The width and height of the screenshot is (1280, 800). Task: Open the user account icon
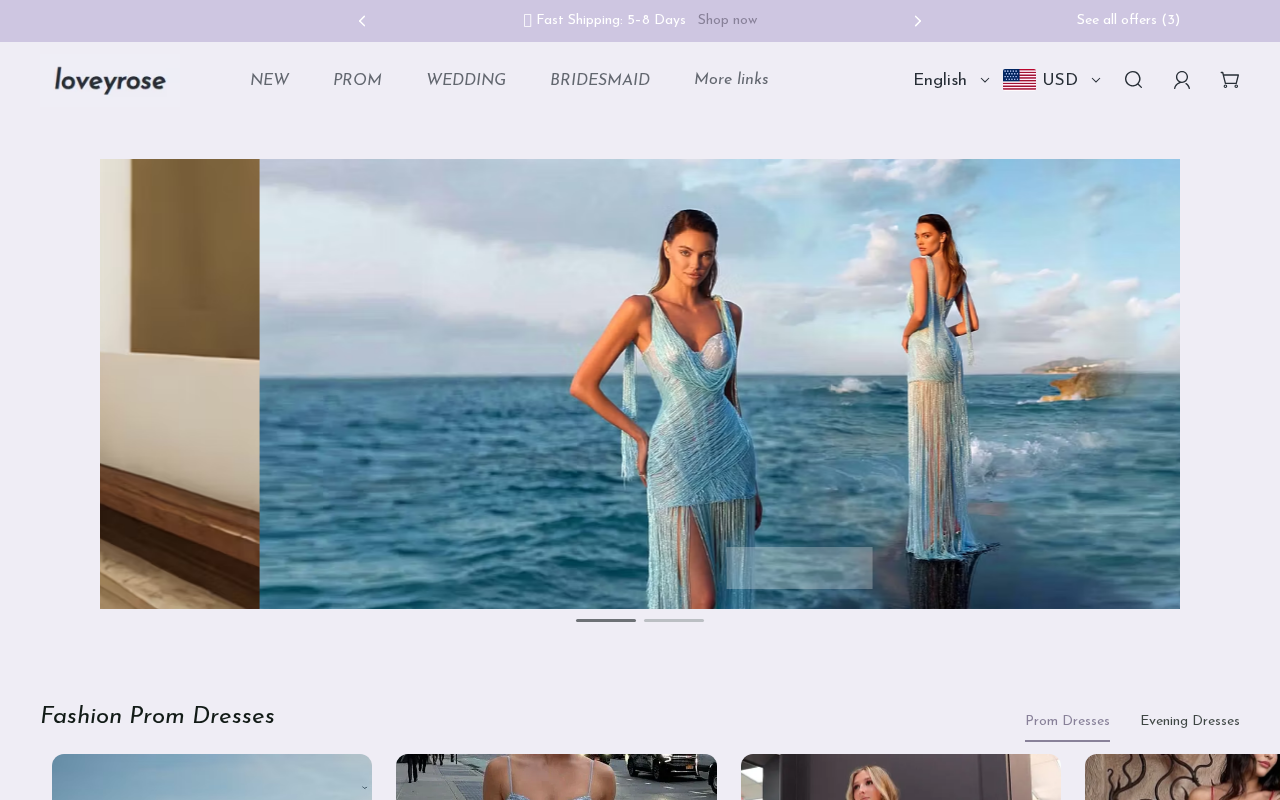tap(1182, 80)
